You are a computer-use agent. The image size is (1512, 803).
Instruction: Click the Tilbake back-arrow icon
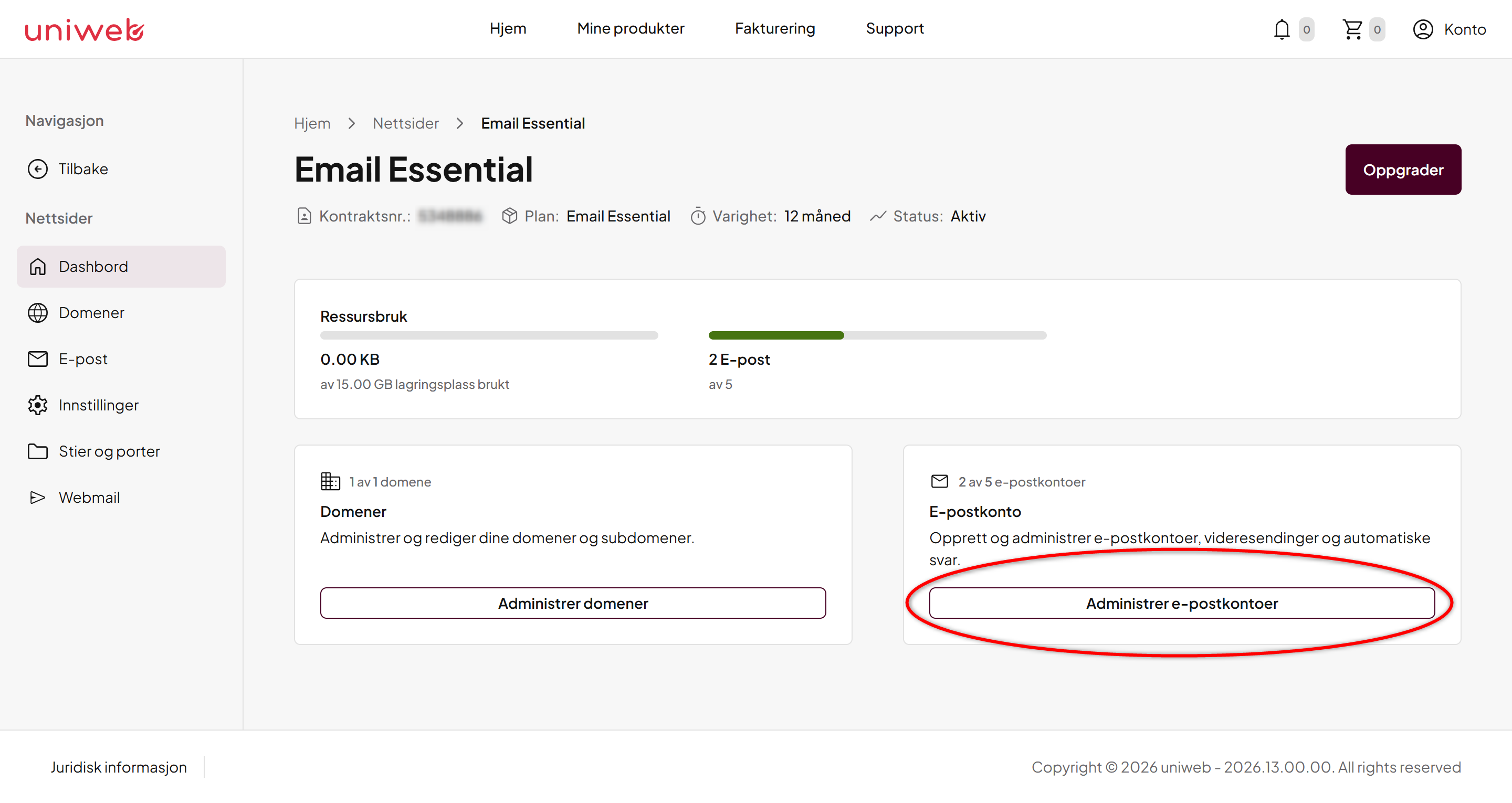38,169
